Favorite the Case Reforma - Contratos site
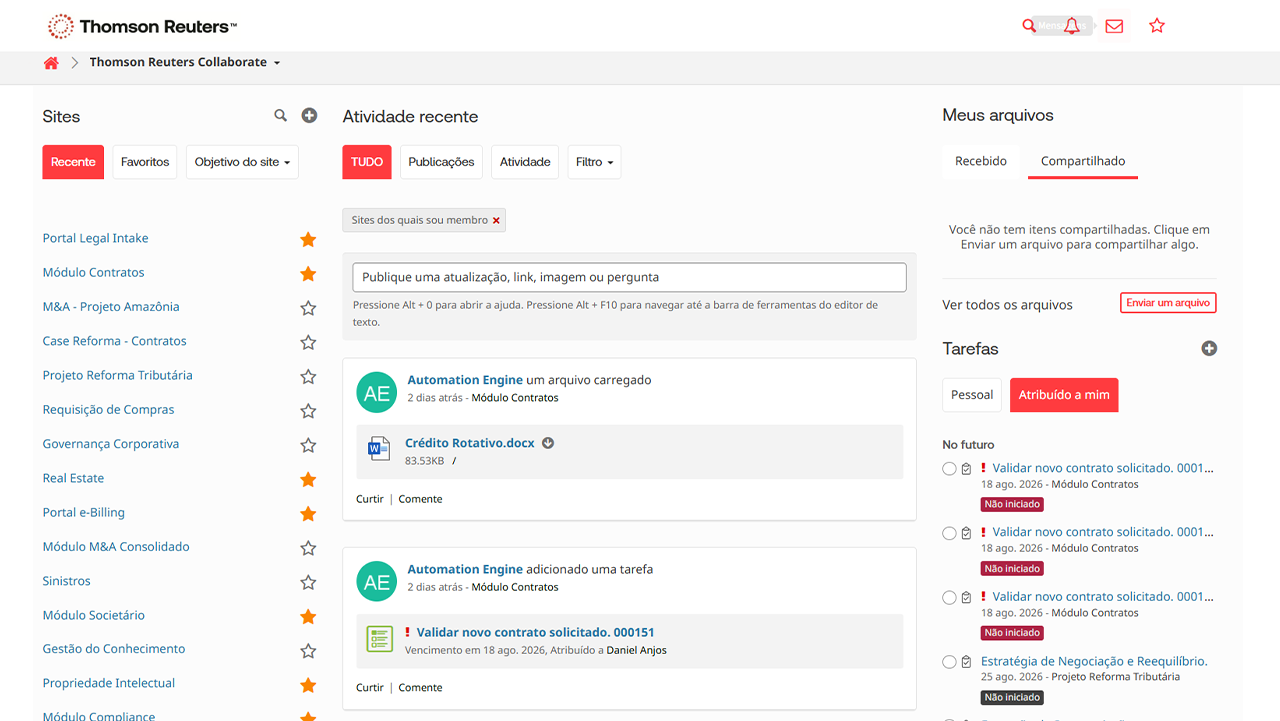The height and width of the screenshot is (721, 1280). click(308, 342)
